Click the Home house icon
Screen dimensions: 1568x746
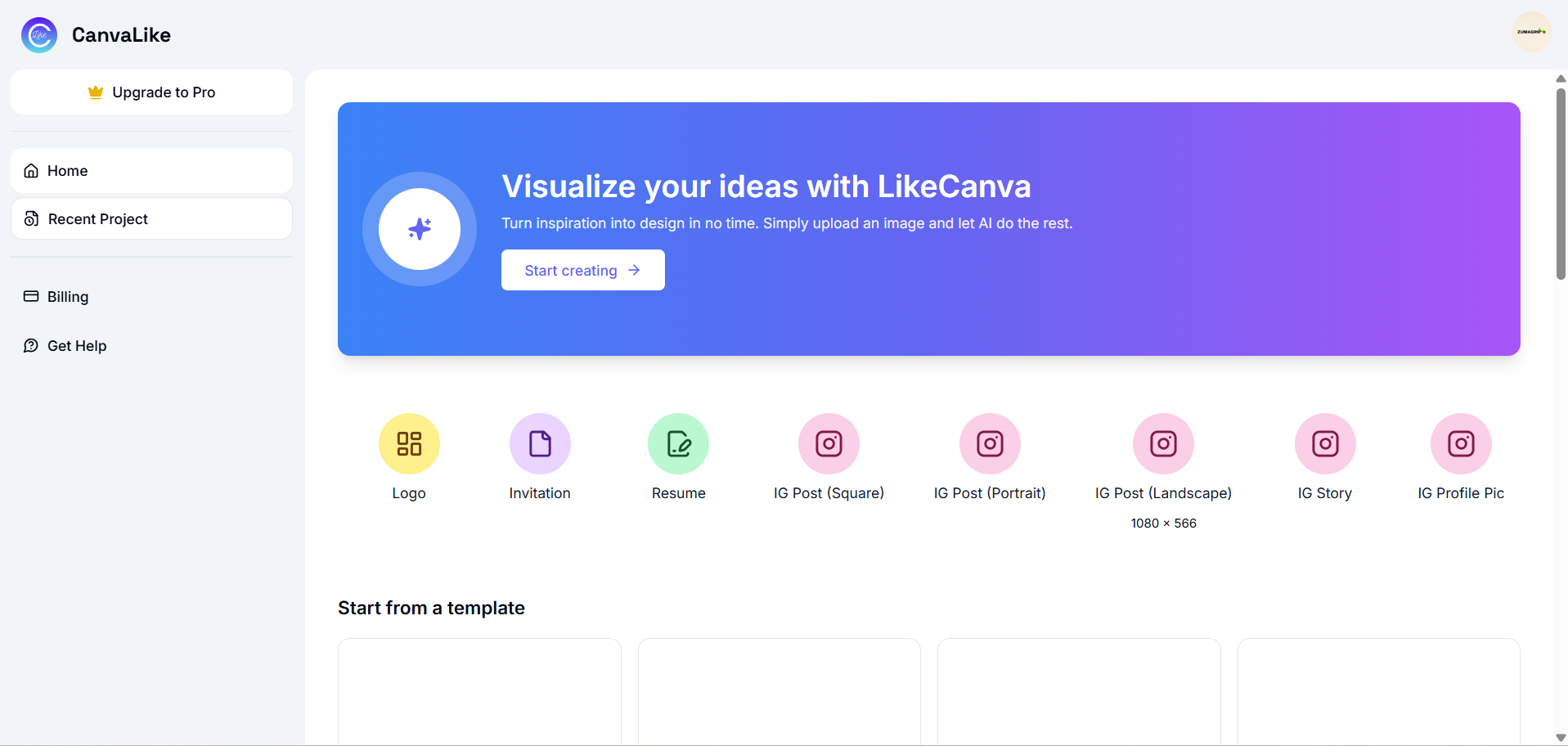point(31,171)
